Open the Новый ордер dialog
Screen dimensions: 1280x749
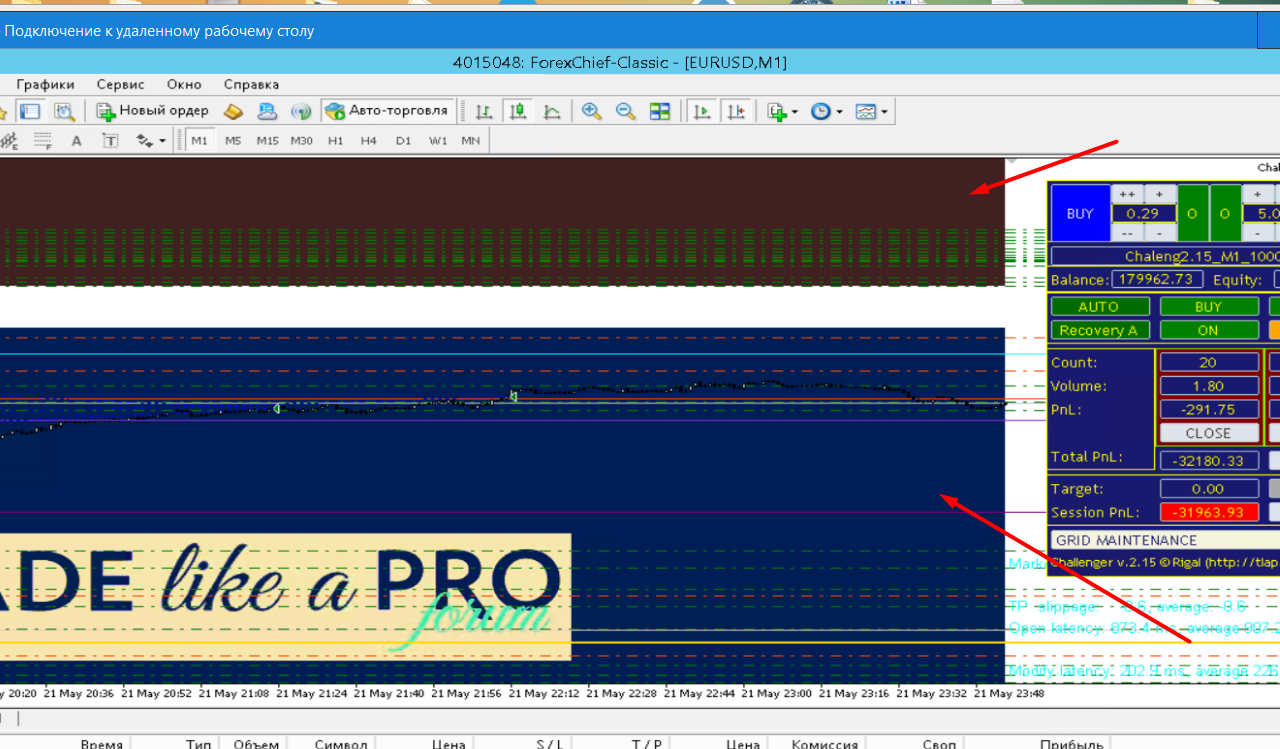152,111
